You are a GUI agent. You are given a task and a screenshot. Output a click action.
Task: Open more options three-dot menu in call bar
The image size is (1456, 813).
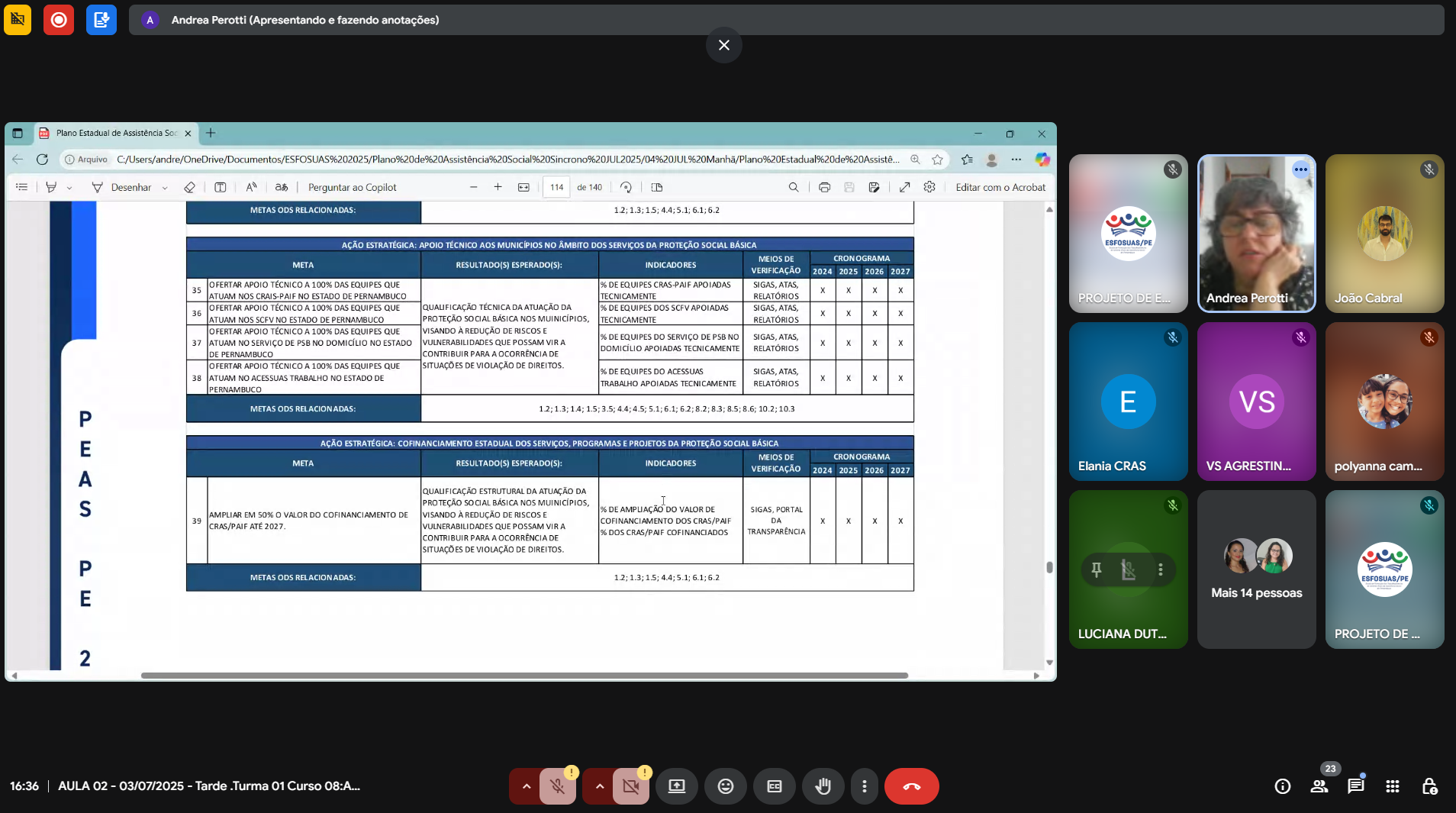click(864, 786)
